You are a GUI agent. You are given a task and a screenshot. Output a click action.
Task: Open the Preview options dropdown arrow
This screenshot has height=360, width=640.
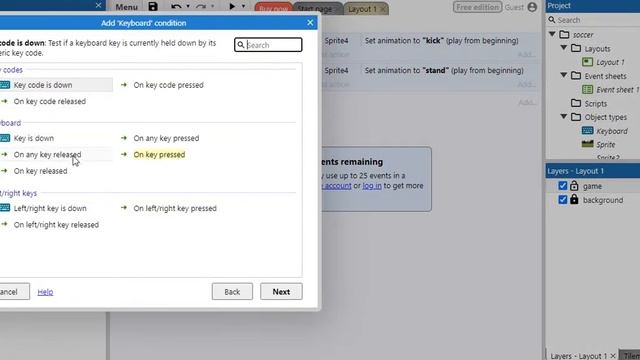(x=243, y=7)
